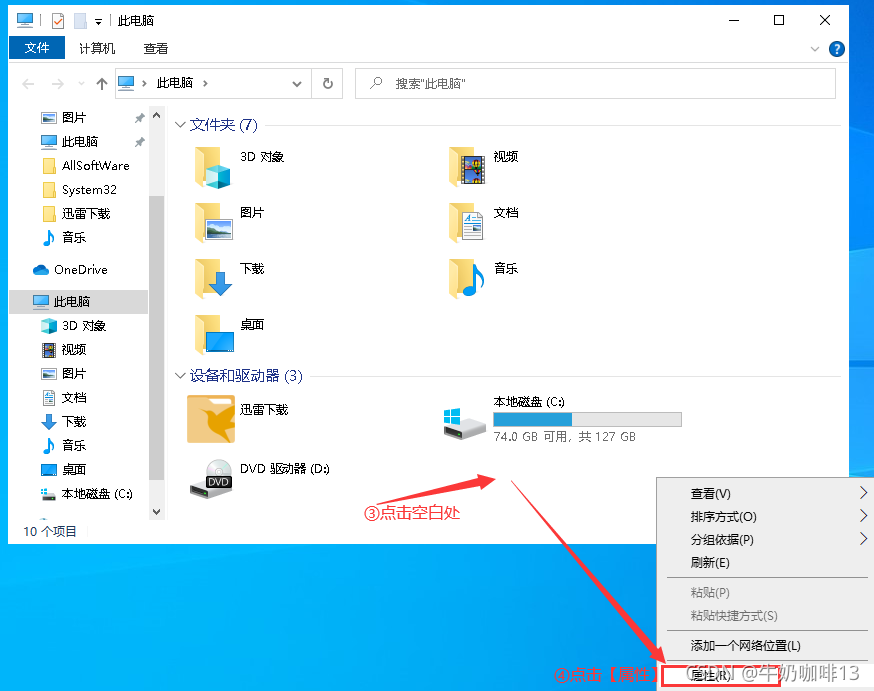Viewport: 874px width, 691px height.
Task: Switch to the 查看 ribbon tab
Action: [x=156, y=48]
